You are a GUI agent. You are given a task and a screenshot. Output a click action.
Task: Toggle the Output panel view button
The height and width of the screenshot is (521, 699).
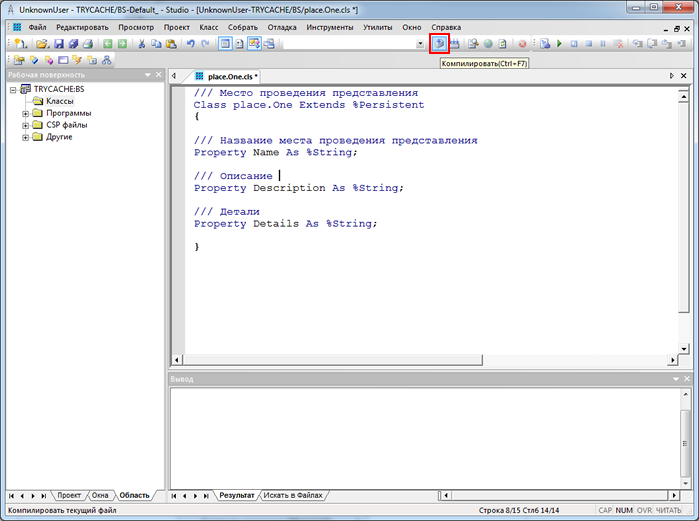coord(255,44)
